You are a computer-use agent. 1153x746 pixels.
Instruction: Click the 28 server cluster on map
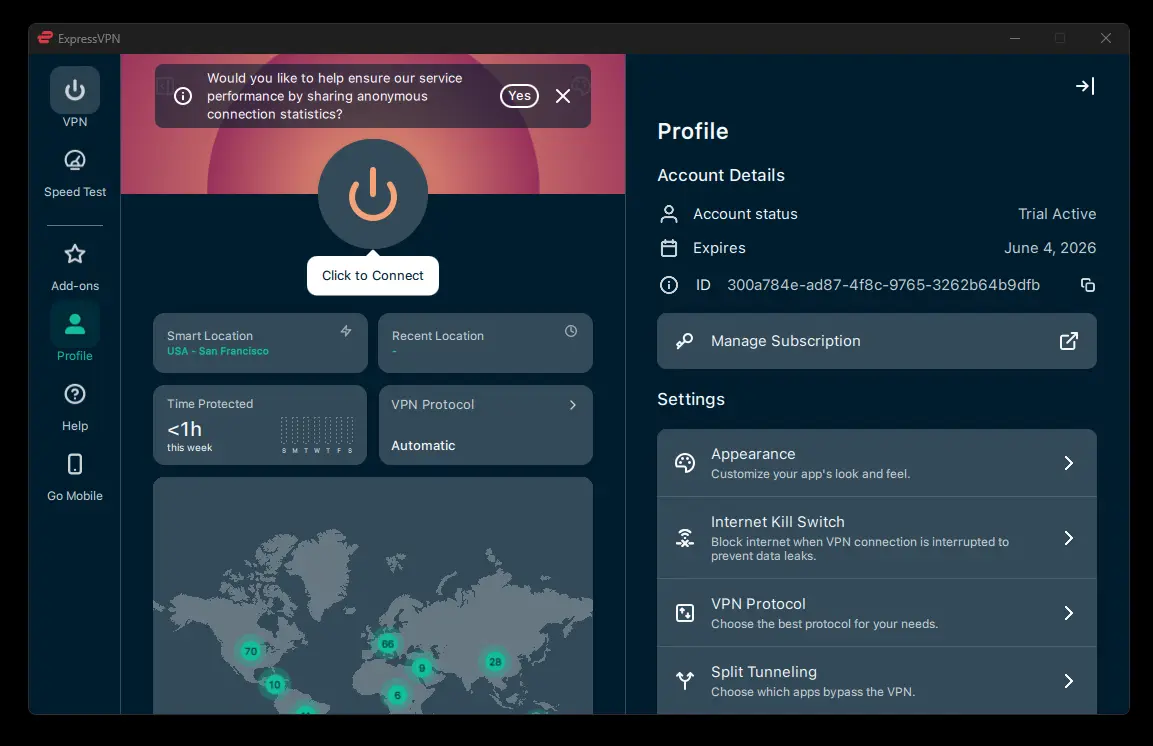pos(496,661)
